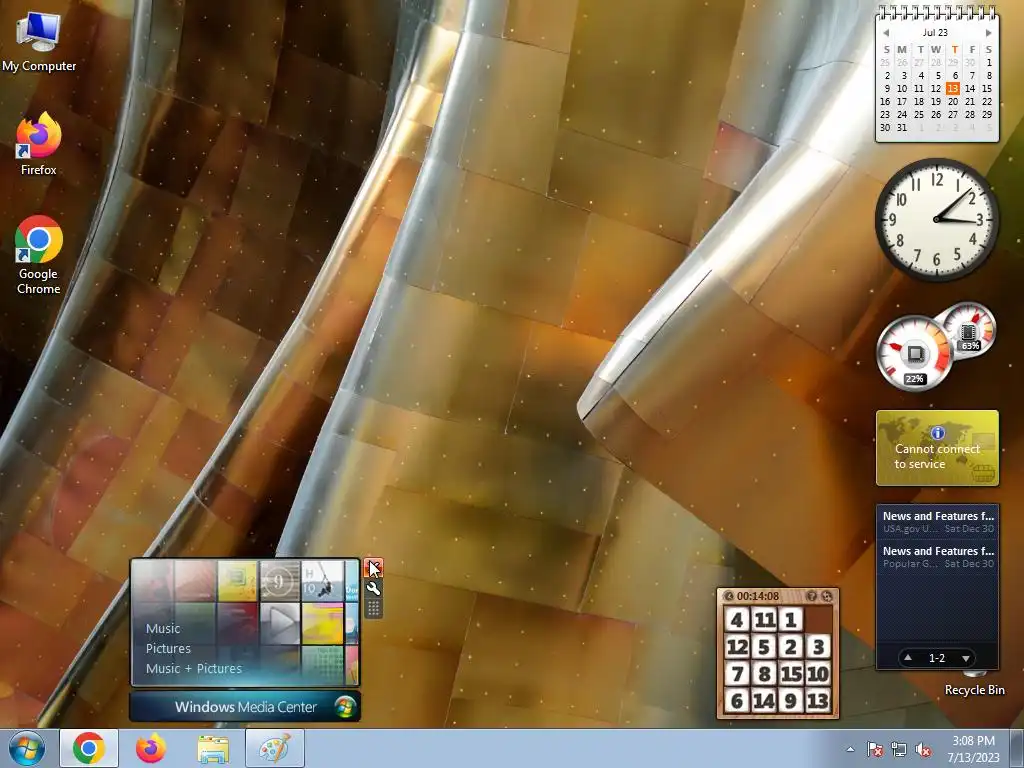Launch Firefox from the taskbar

pyautogui.click(x=151, y=748)
